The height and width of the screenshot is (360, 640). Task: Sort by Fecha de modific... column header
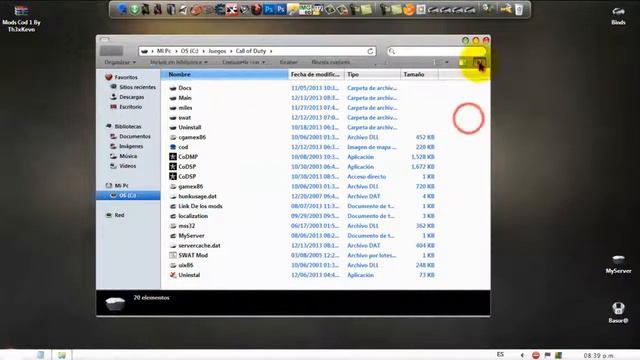(316, 74)
